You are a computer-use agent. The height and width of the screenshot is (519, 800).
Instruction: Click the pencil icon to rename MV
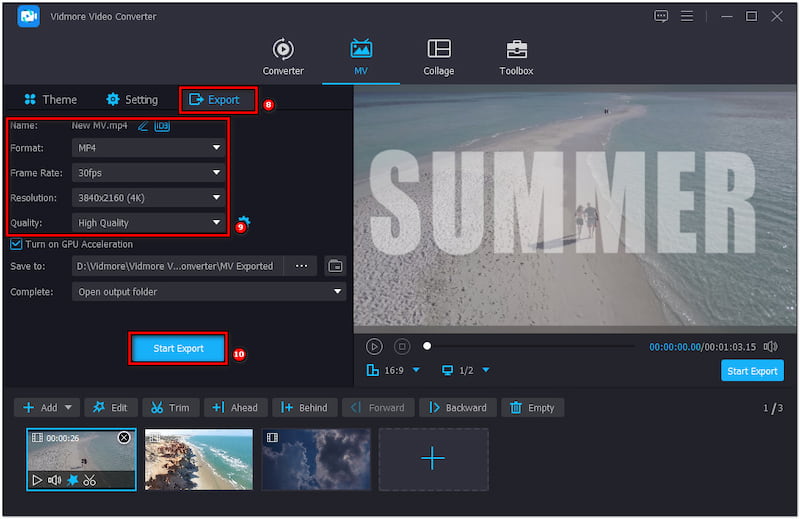(x=143, y=125)
